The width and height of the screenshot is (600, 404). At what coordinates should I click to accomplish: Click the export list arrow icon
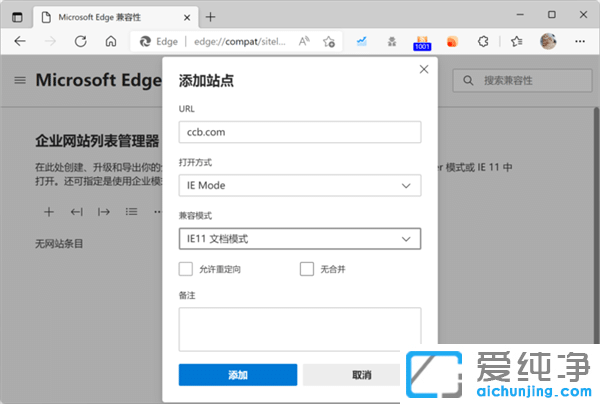pos(104,212)
